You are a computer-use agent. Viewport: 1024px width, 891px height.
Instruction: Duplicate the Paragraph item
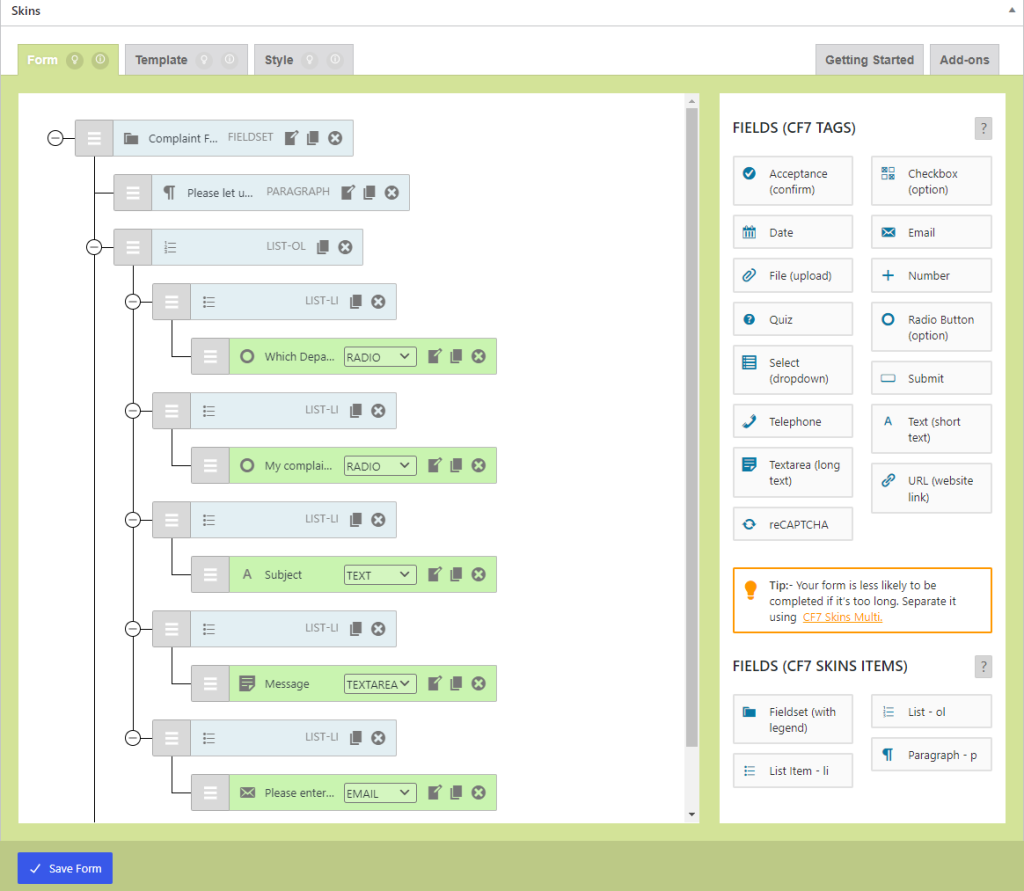pyautogui.click(x=370, y=192)
